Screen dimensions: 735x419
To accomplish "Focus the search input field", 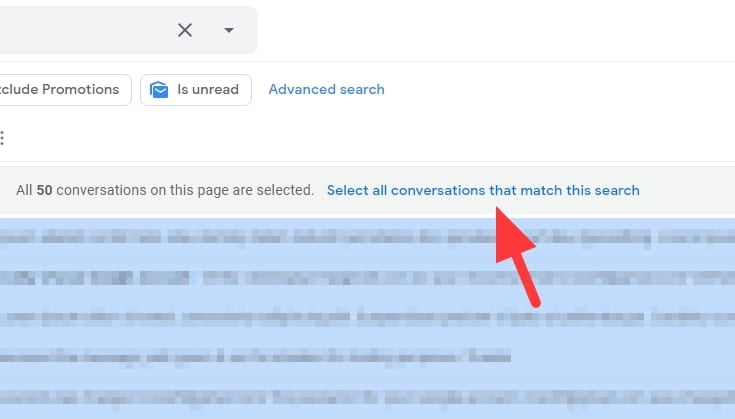I will [84, 30].
